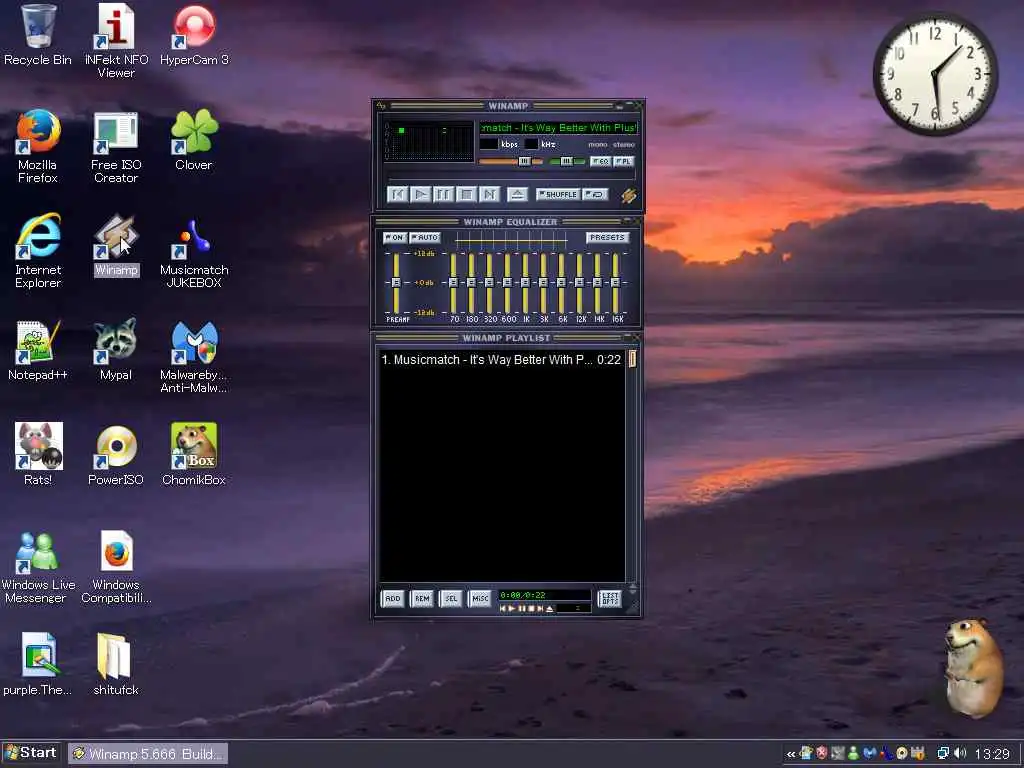Select the purple.The... file icon

coord(38,665)
